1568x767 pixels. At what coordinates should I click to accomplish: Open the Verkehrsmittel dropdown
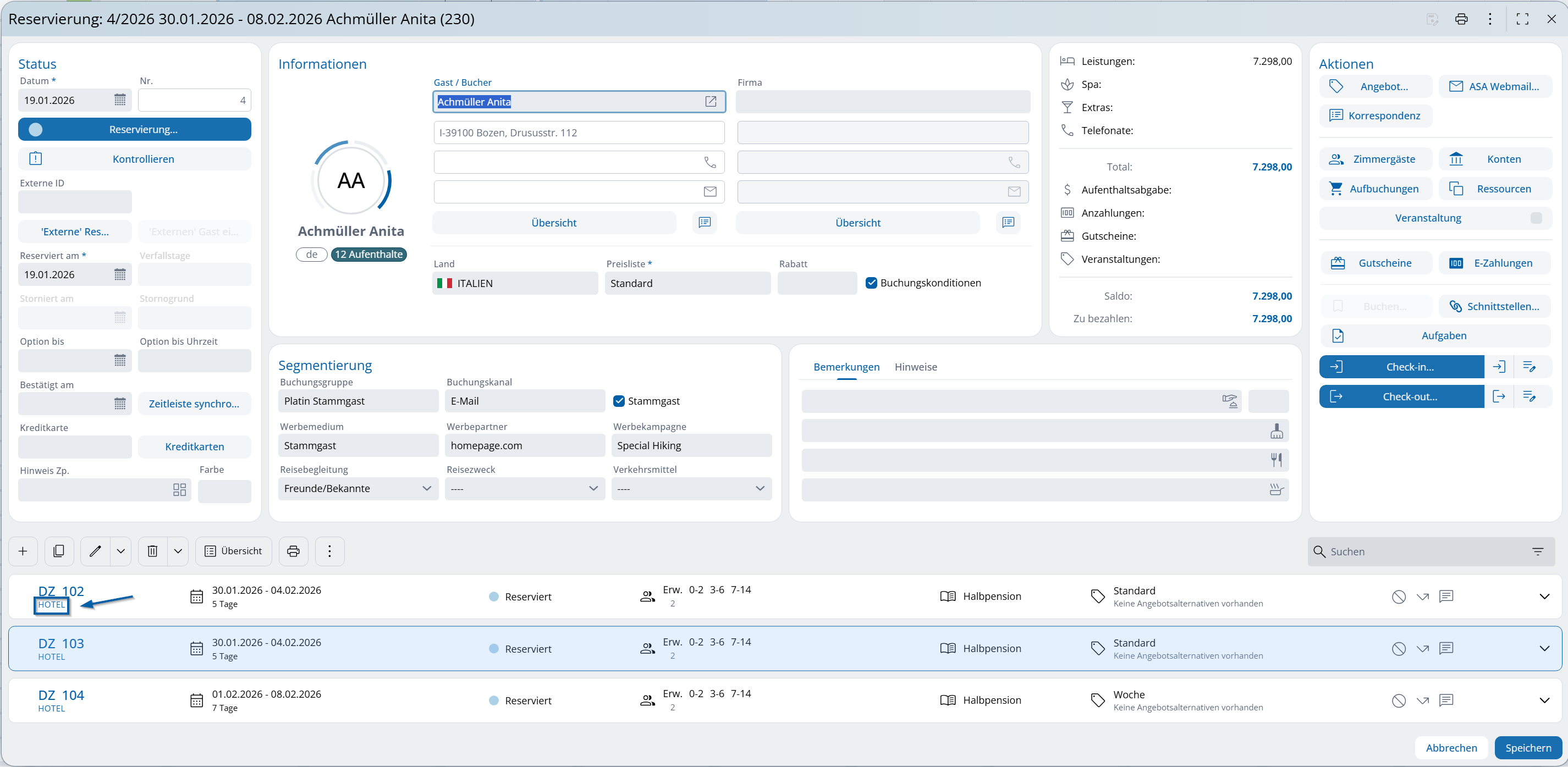pyautogui.click(x=691, y=488)
